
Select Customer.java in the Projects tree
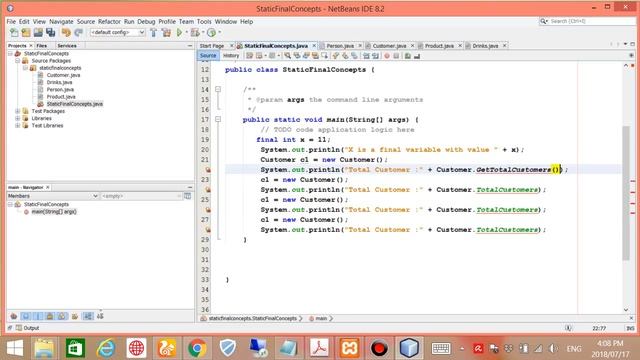pos(63,75)
